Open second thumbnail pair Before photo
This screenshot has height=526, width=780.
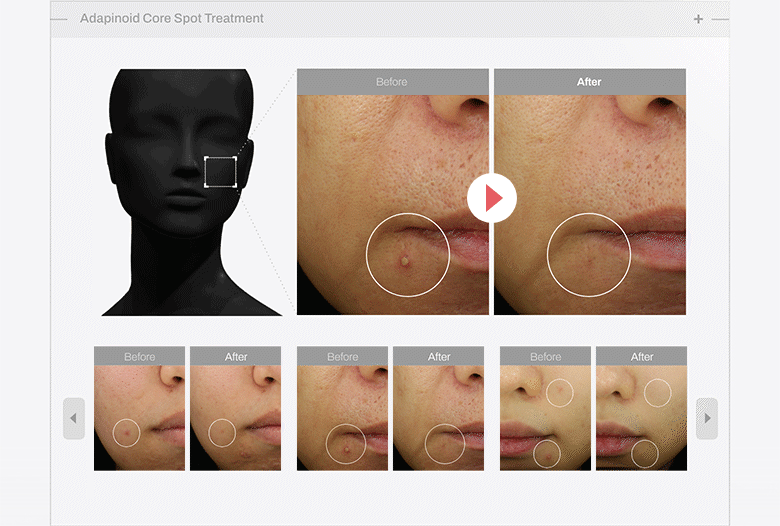pyautogui.click(x=342, y=418)
